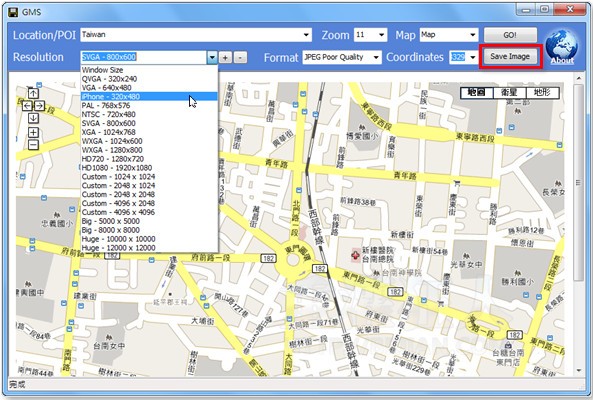Click the 忠義國小 label on the map
The height and width of the screenshot is (400, 593).
coord(57,223)
